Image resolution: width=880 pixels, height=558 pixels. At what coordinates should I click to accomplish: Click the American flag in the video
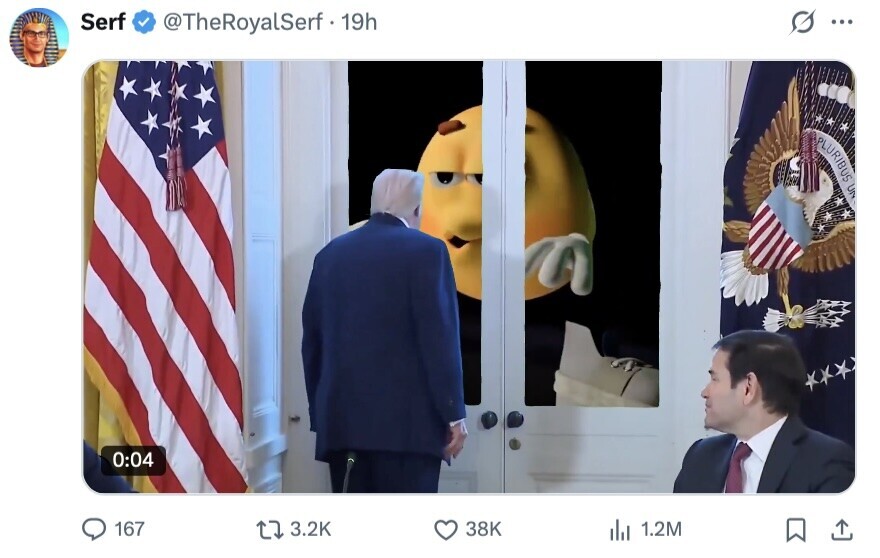pyautogui.click(x=163, y=275)
